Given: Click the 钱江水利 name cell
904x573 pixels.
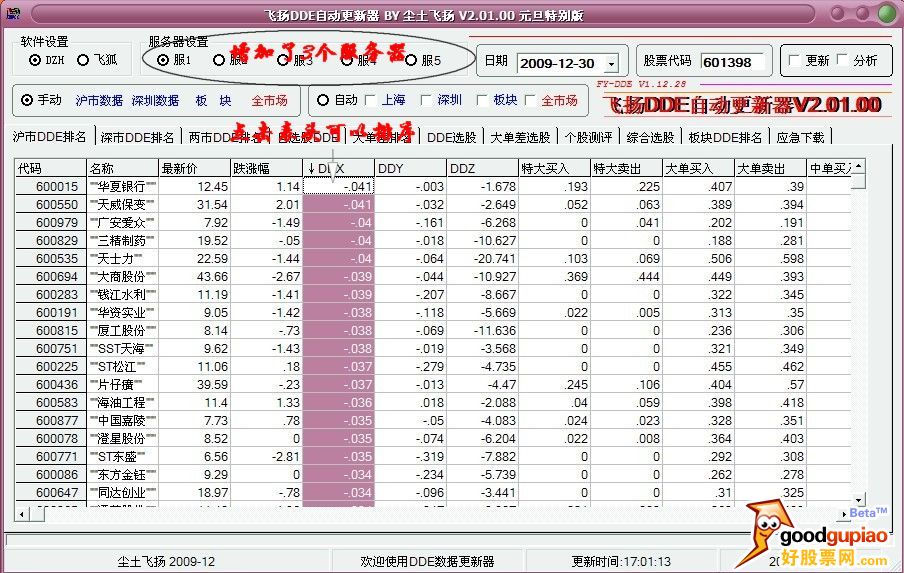Looking at the screenshot, I should 122,295.
